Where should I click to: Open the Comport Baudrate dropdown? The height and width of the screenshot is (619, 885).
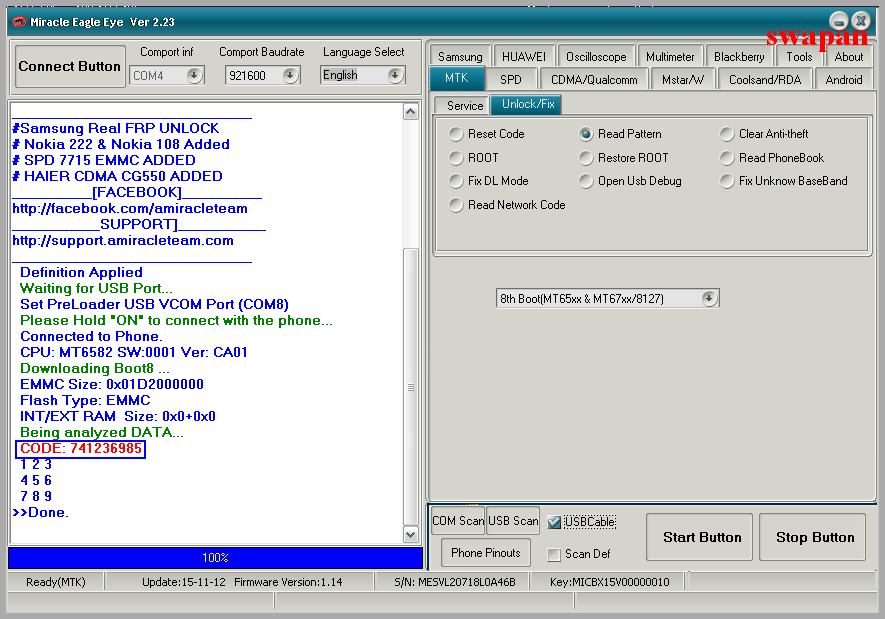pos(290,75)
